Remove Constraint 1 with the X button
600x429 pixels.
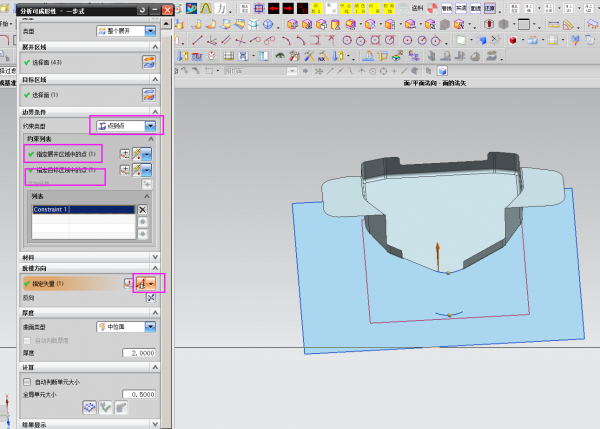(x=143, y=209)
